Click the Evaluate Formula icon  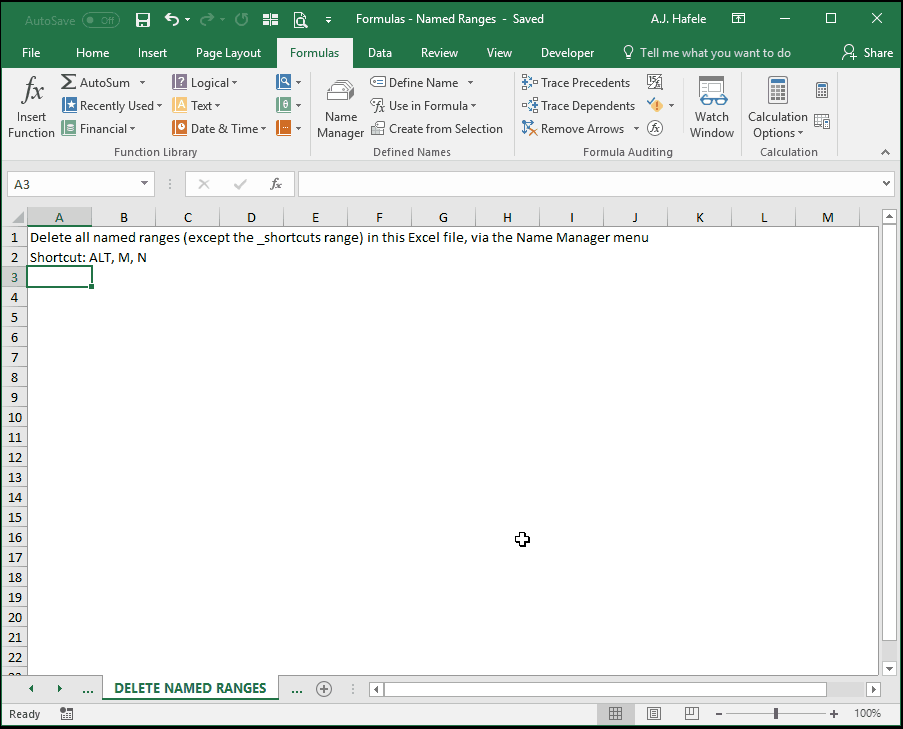[655, 128]
